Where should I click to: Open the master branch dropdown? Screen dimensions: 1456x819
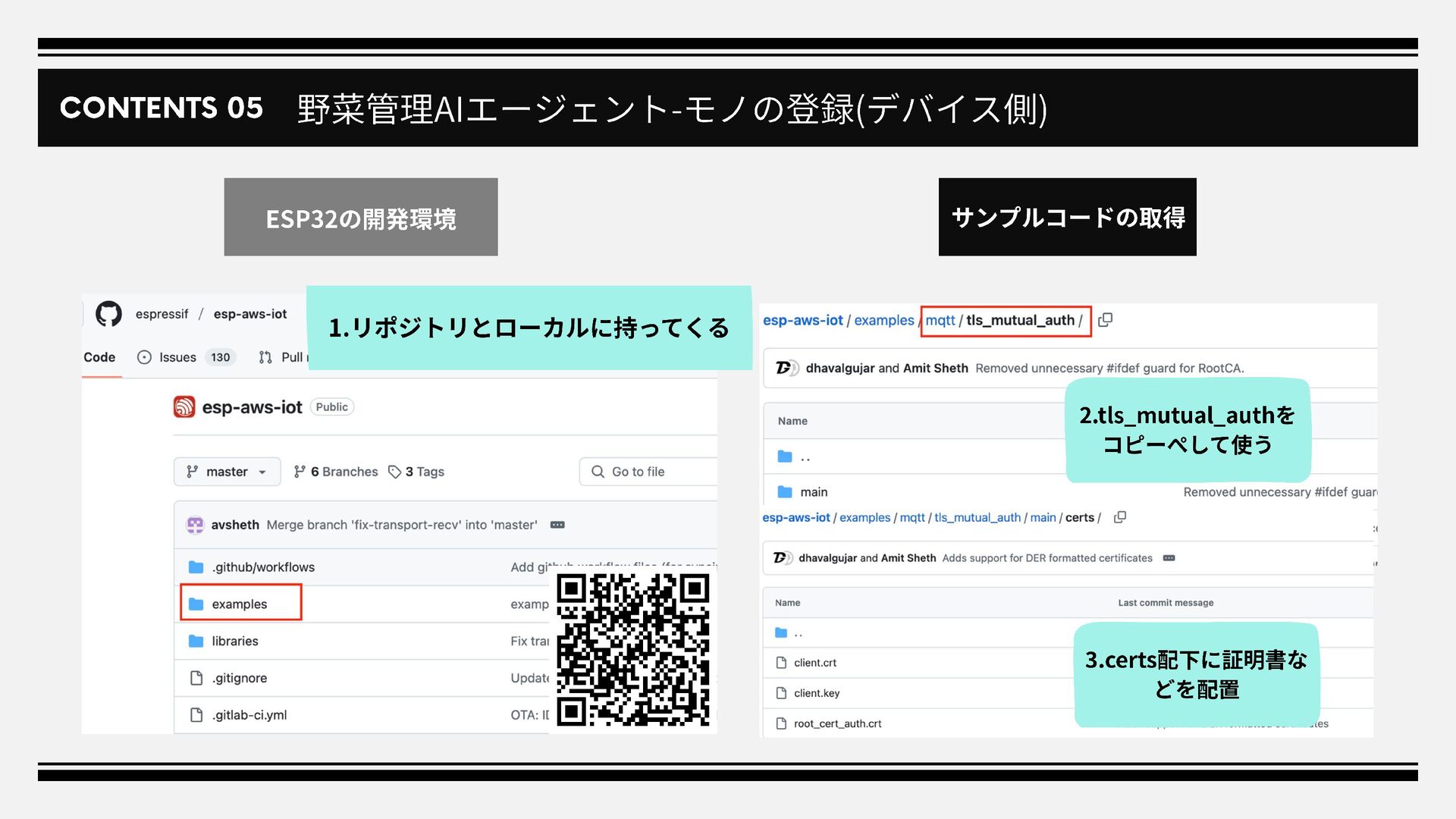point(227,472)
